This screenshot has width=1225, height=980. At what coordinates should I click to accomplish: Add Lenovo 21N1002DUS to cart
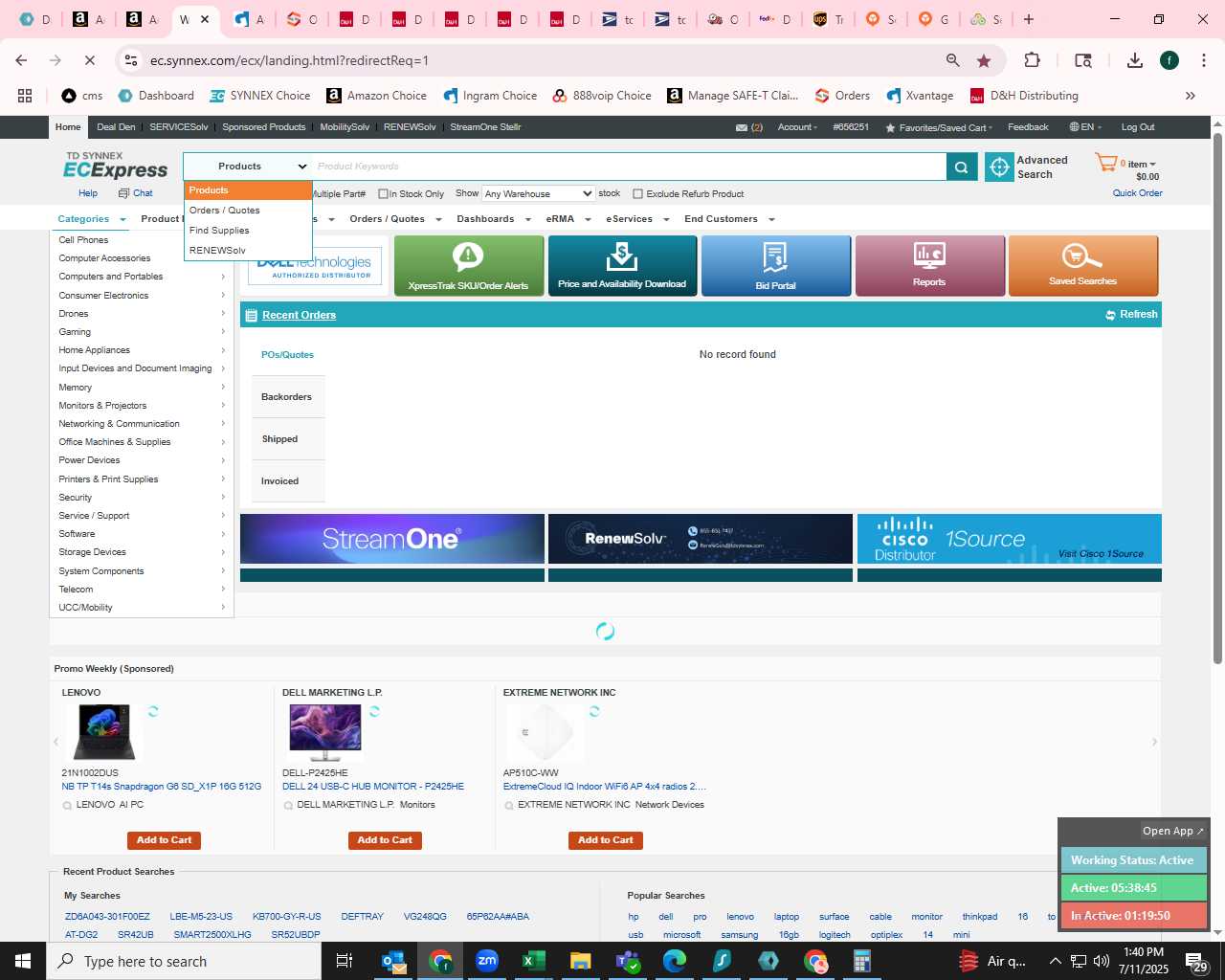(x=164, y=840)
